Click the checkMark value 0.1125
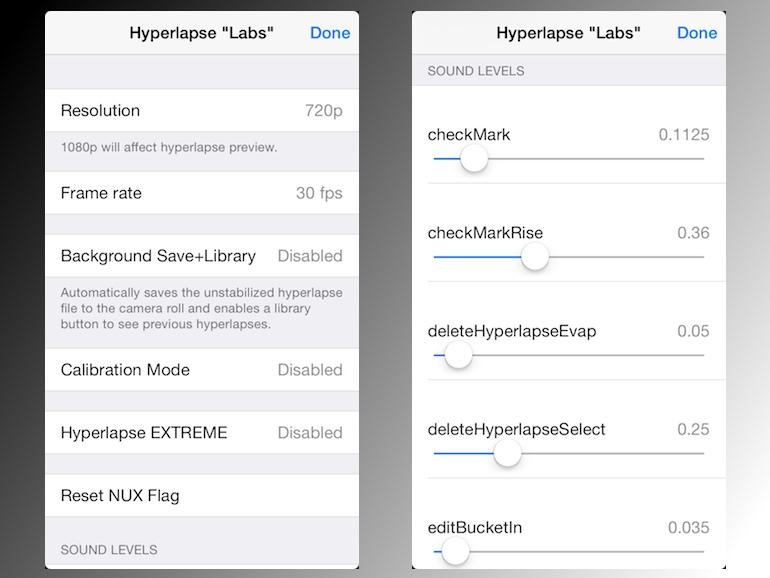This screenshot has width=770, height=578. coord(684,135)
